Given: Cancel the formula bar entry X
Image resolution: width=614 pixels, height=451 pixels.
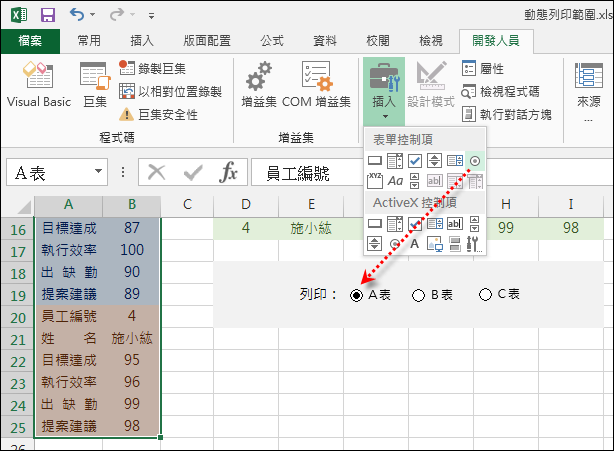Looking at the screenshot, I should pyautogui.click(x=157, y=172).
